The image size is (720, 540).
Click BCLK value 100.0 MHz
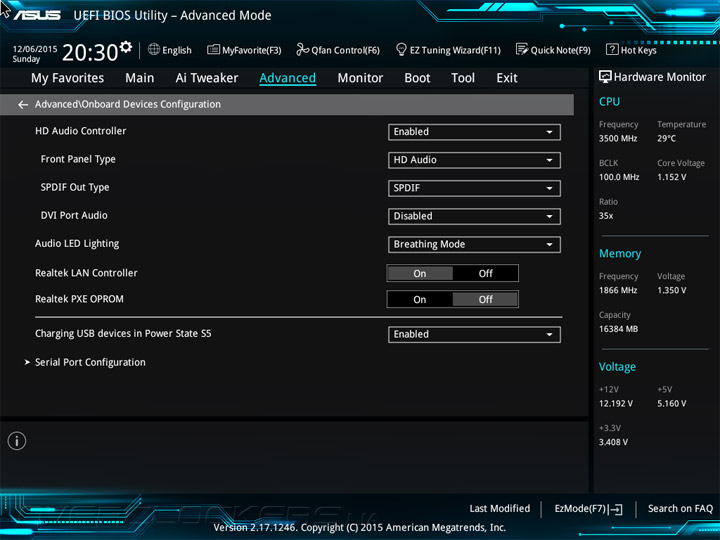pyautogui.click(x=619, y=177)
